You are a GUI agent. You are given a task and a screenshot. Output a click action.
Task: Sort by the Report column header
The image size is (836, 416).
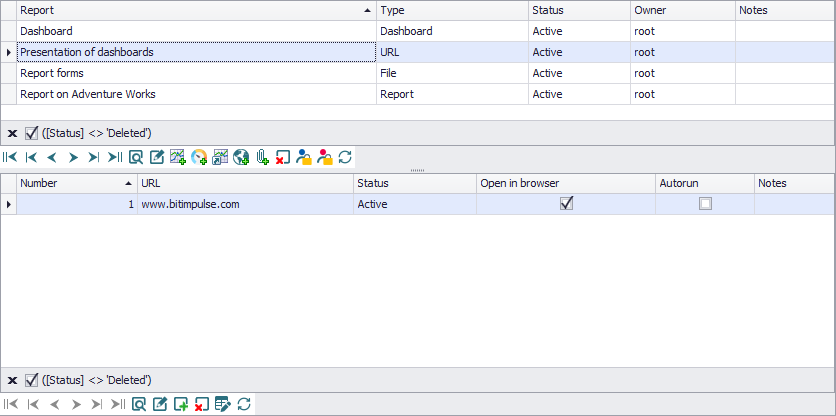196,10
